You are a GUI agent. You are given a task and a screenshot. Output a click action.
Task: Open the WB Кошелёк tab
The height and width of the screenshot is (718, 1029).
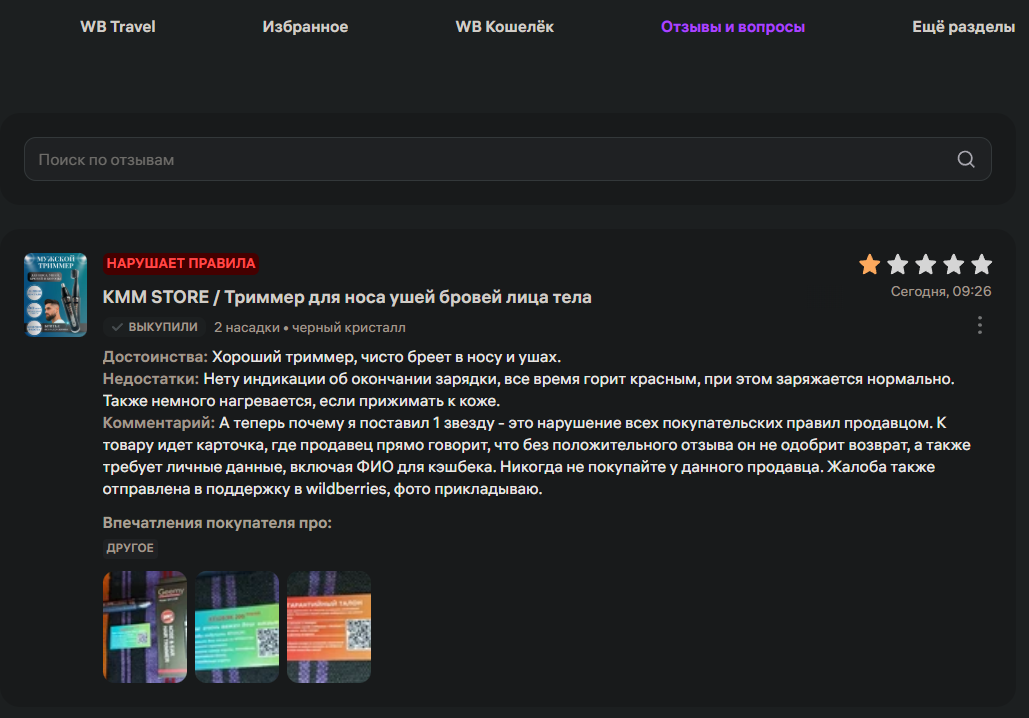pos(505,27)
